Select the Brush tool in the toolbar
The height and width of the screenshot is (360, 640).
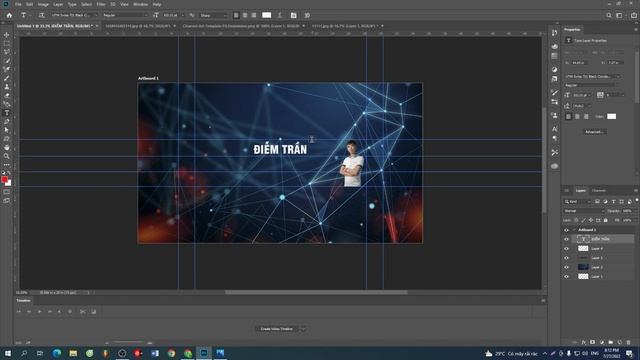click(x=7, y=78)
